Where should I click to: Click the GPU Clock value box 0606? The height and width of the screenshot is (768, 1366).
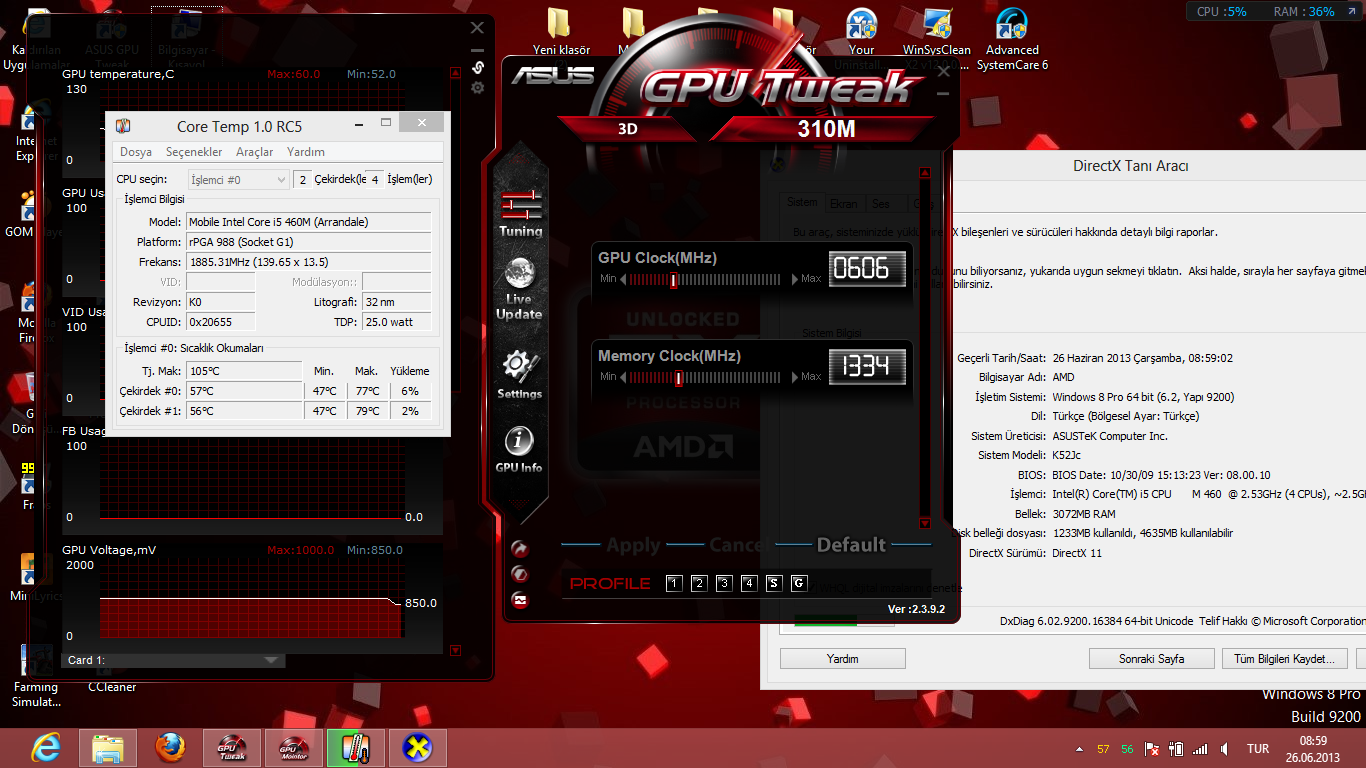pos(866,269)
